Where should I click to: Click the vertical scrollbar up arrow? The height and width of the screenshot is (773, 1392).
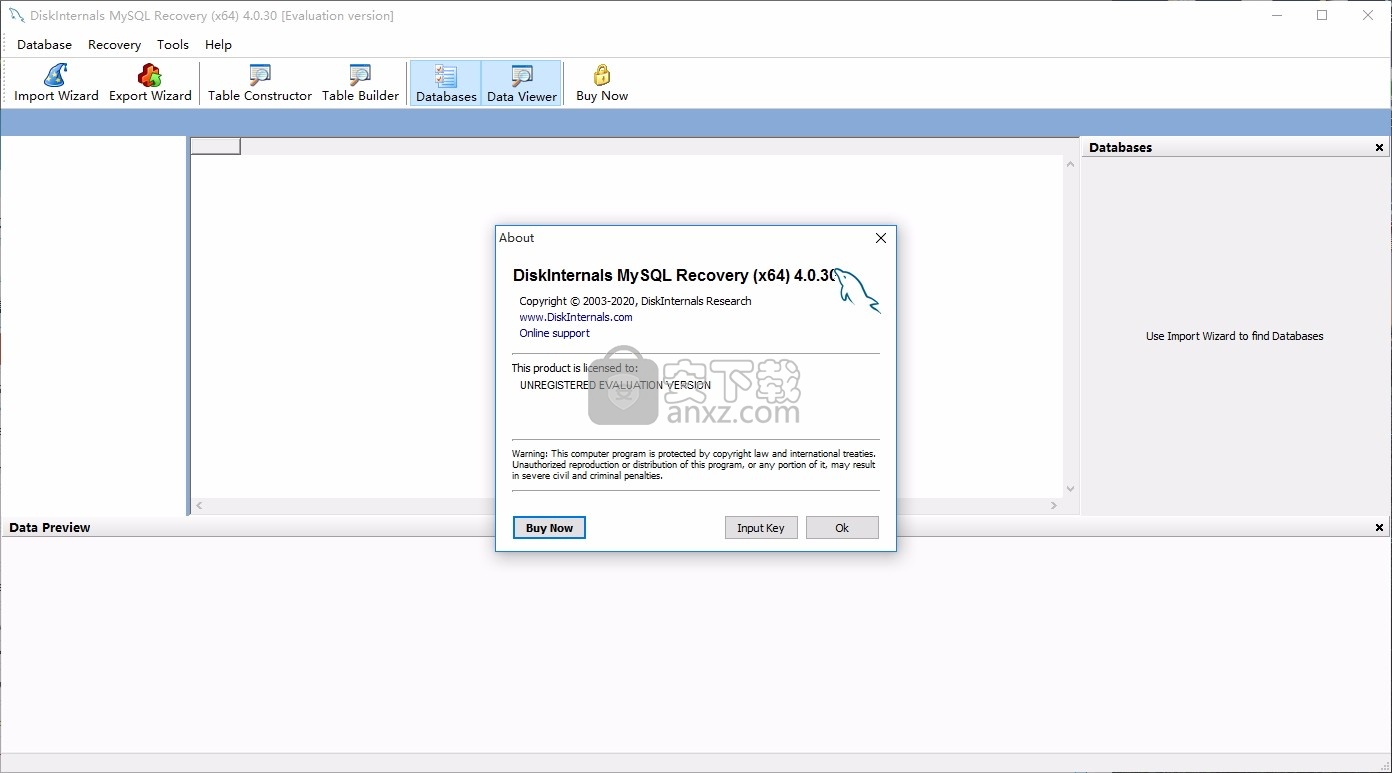click(x=1070, y=163)
